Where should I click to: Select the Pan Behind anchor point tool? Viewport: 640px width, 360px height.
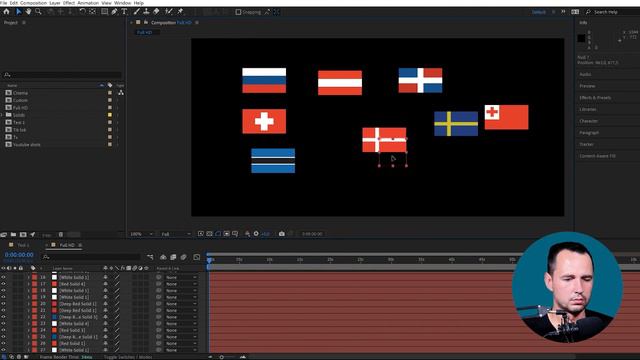coord(93,12)
